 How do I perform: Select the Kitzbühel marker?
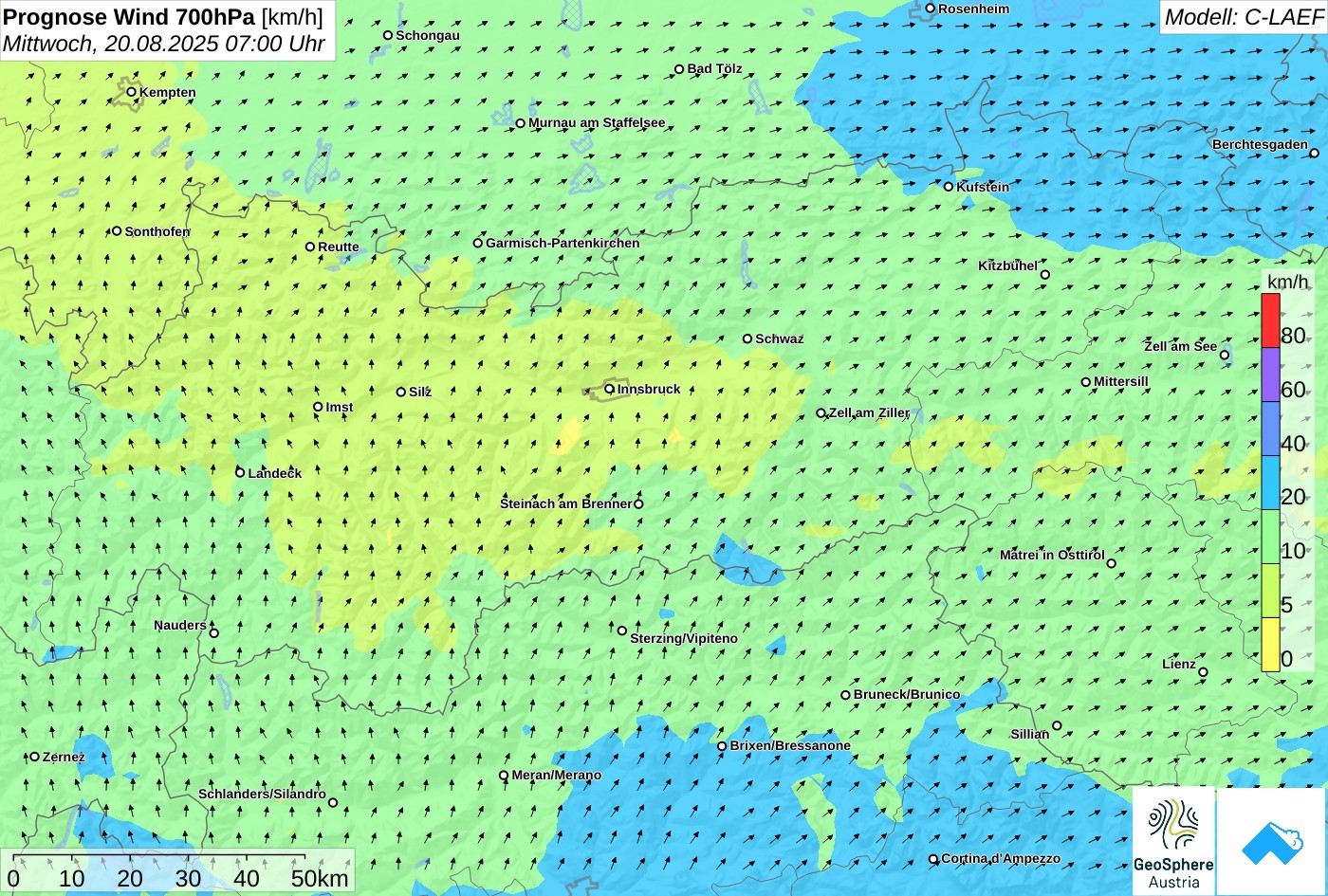point(1045,275)
